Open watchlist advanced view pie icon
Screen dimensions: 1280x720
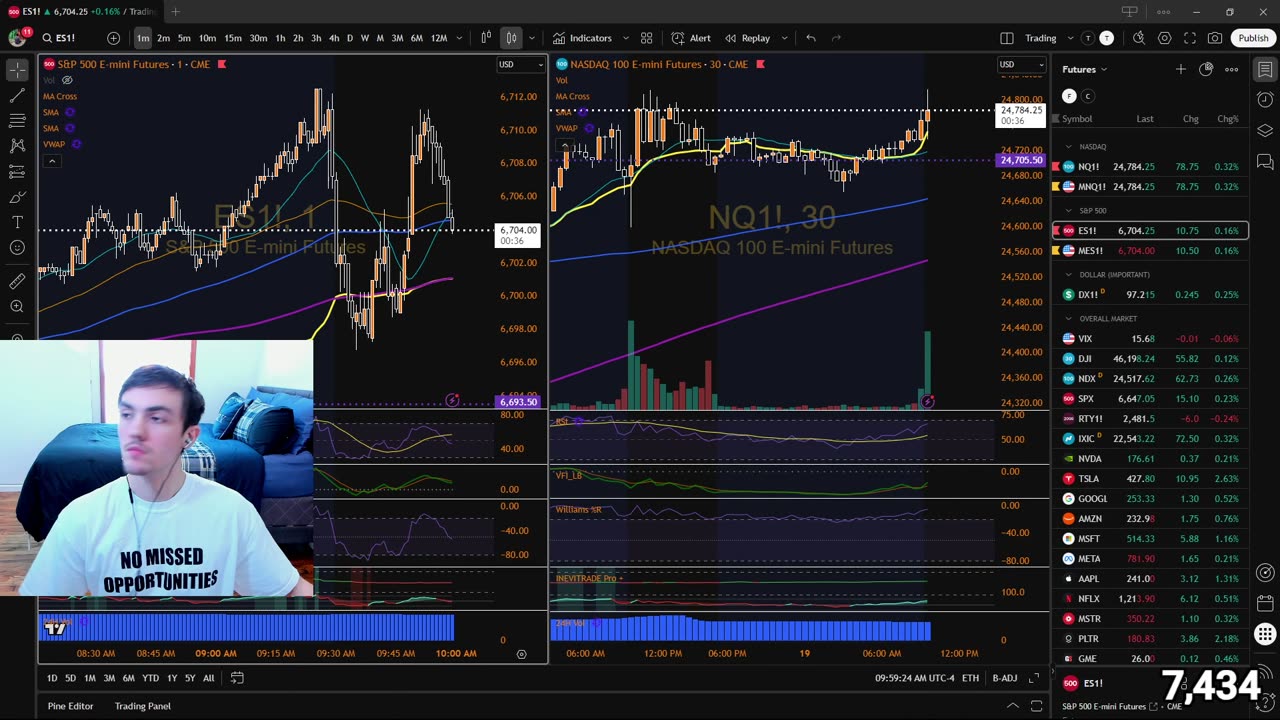[1206, 69]
